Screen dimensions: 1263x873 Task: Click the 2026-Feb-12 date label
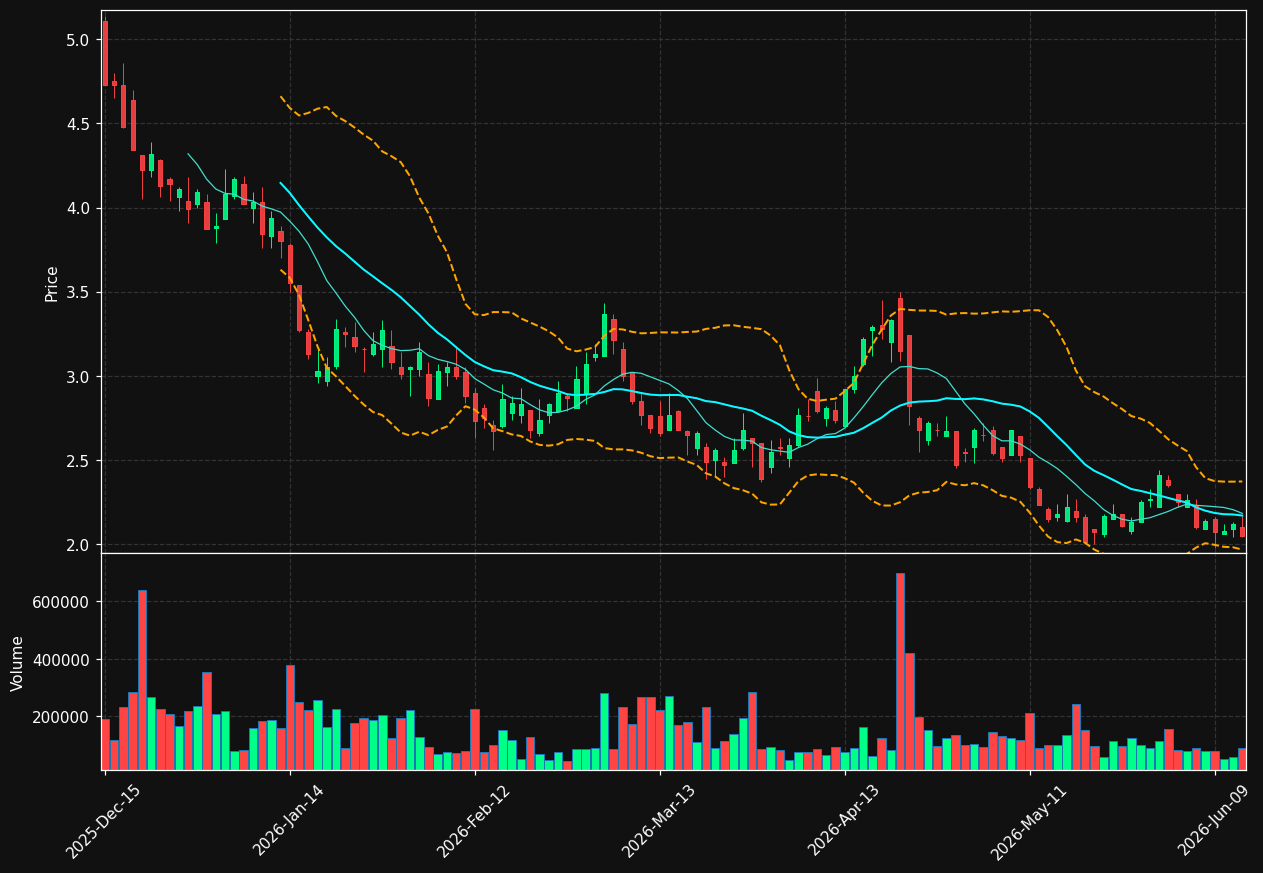pyautogui.click(x=473, y=821)
